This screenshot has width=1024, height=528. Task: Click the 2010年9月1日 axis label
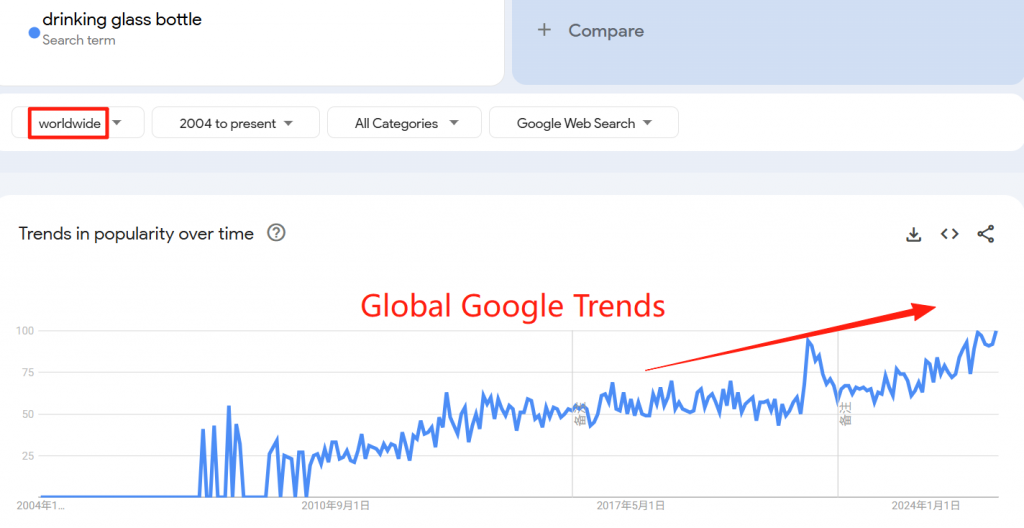336,506
